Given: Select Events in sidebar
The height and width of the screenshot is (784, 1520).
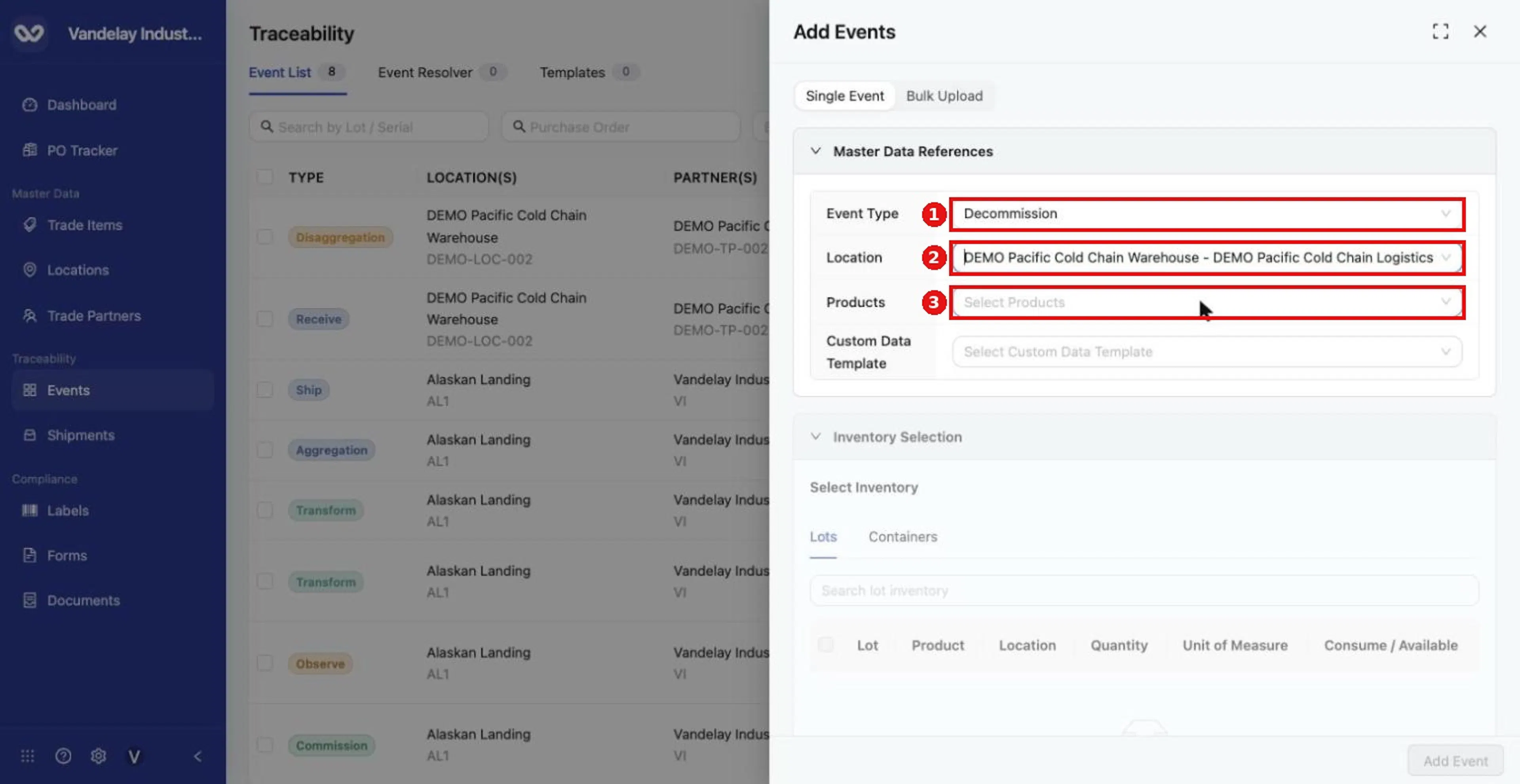Looking at the screenshot, I should click(112, 389).
